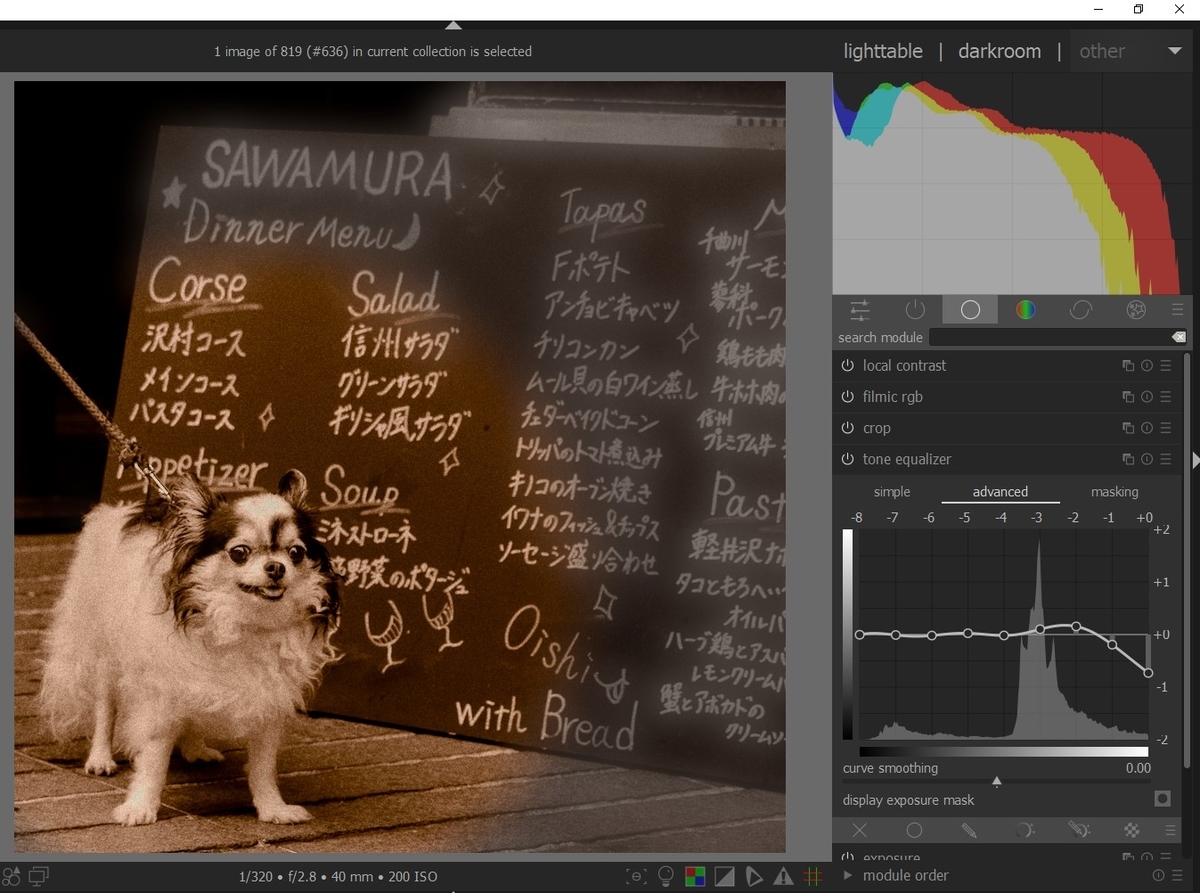Reset filmic rgb parameters
The height and width of the screenshot is (893, 1200).
pyautogui.click(x=1147, y=397)
